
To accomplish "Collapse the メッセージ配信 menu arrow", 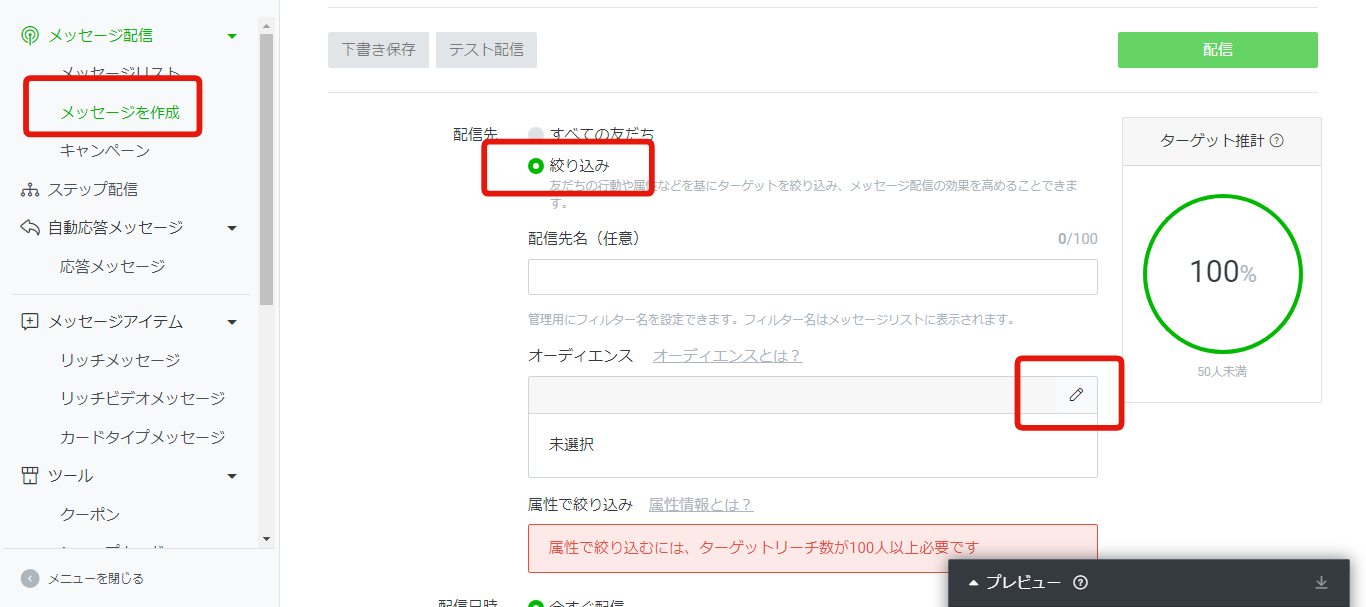I will coord(232,36).
